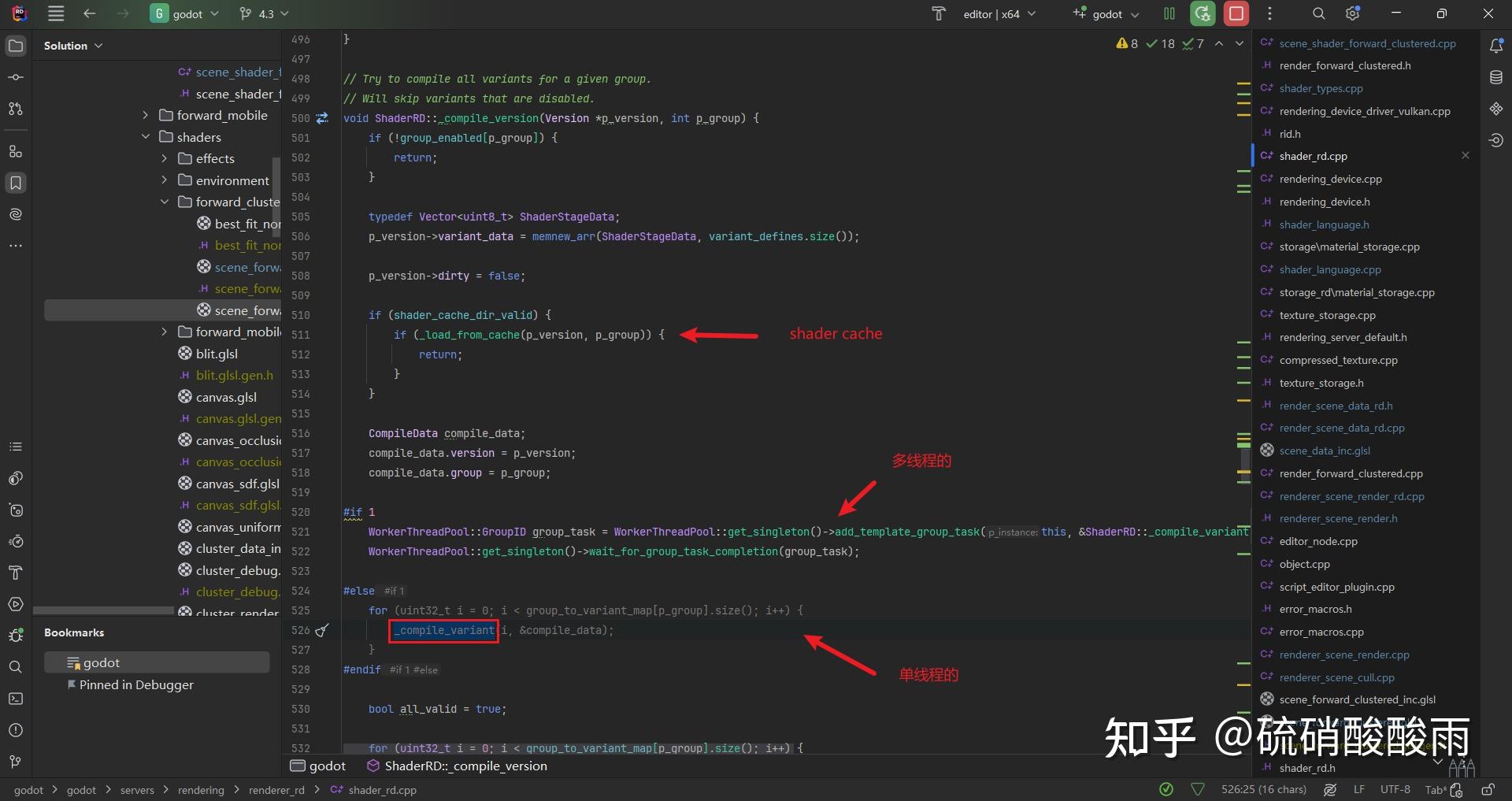
Task: Show notifications via the bell icon
Action: coord(1495,46)
